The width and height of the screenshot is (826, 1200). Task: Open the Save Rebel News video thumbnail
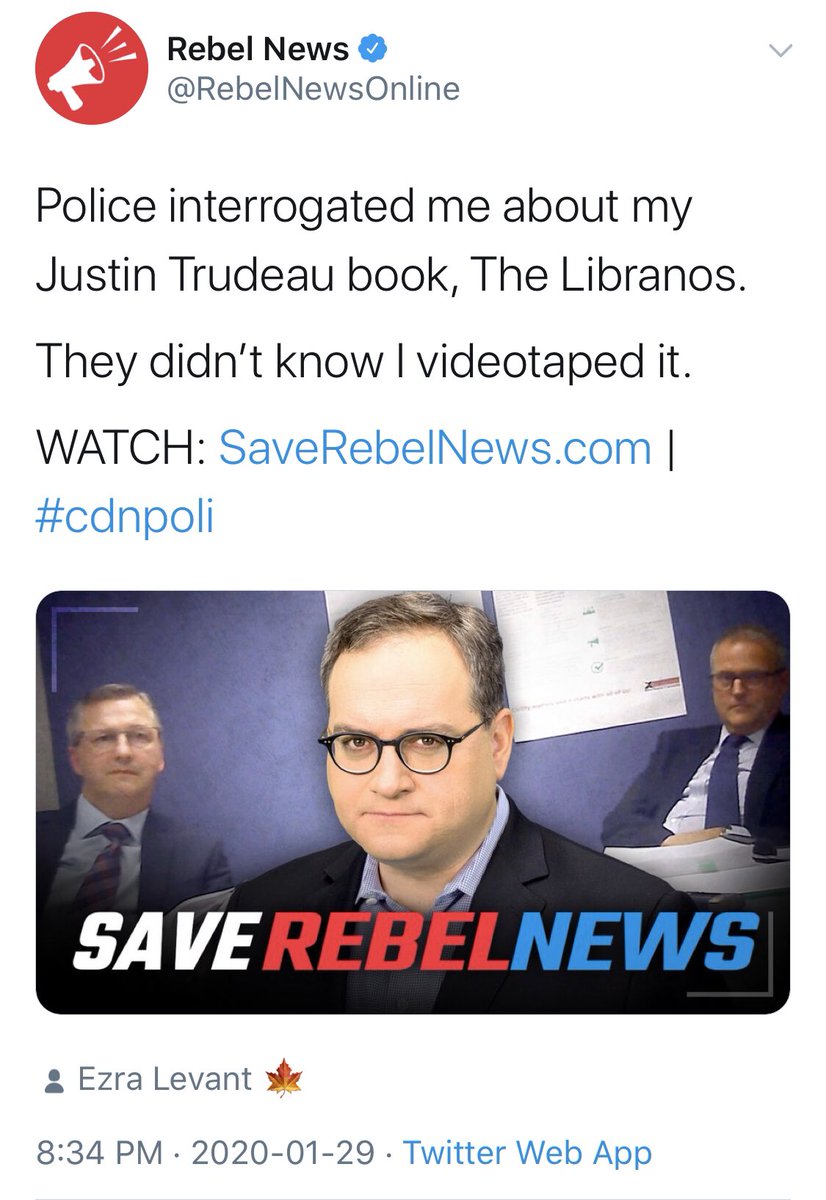pos(413,802)
